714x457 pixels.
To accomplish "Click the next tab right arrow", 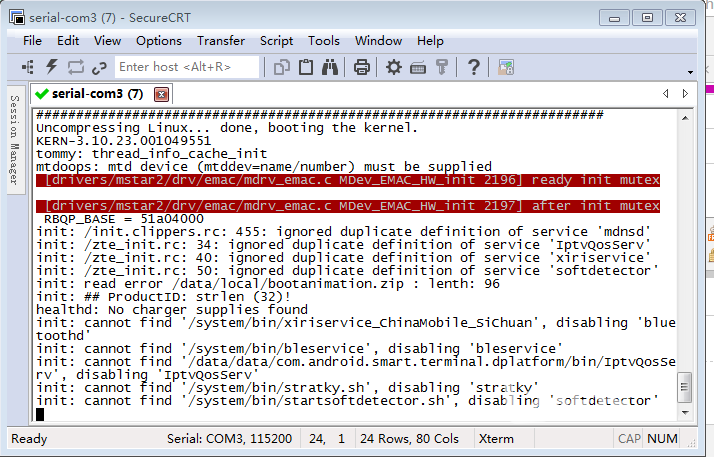I will (685, 94).
